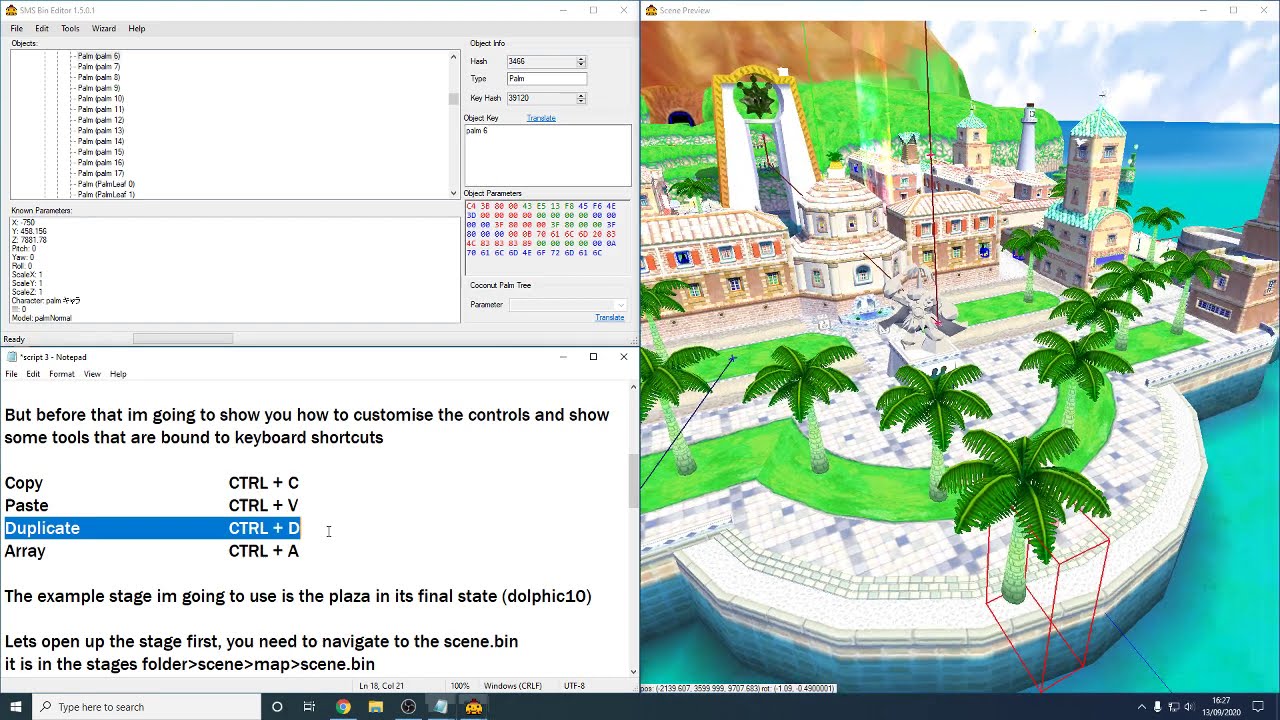Open Cortana from the taskbar
The width and height of the screenshot is (1280, 720).
pos(277,707)
